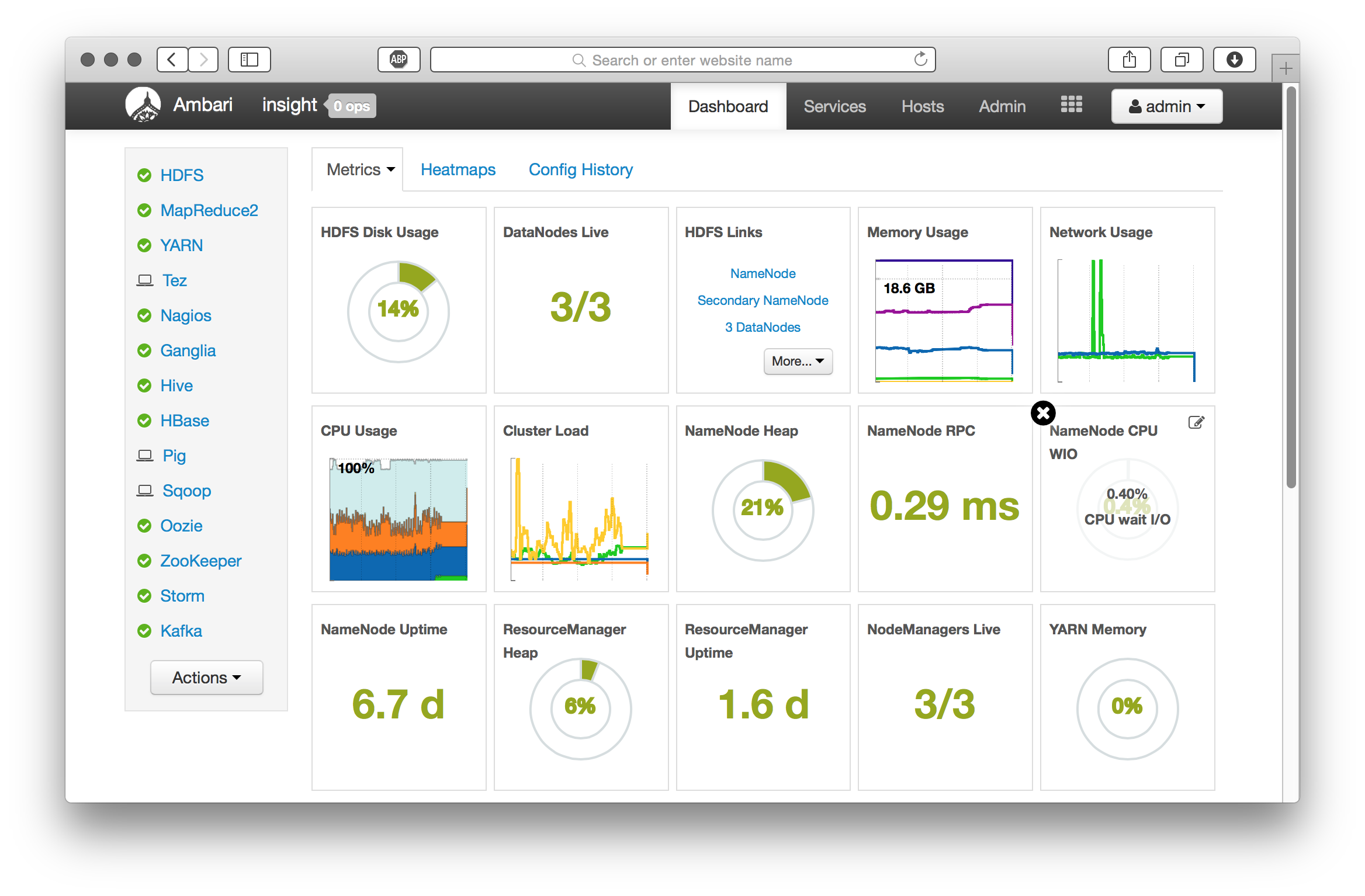Screen dimensions: 1365x896
Task: Open the grid views icon in navbar
Action: (1071, 105)
